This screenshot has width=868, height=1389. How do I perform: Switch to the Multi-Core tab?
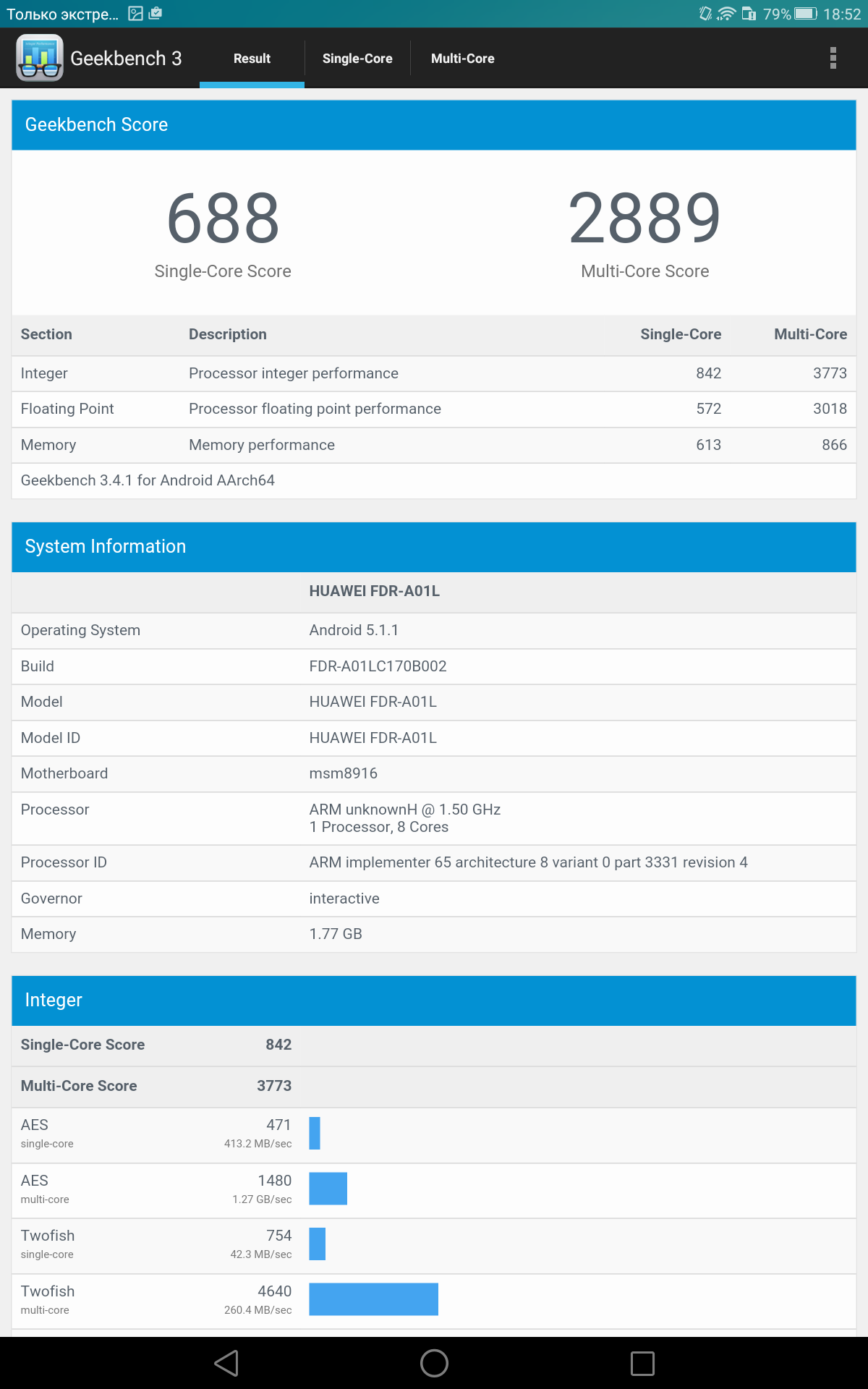point(463,59)
